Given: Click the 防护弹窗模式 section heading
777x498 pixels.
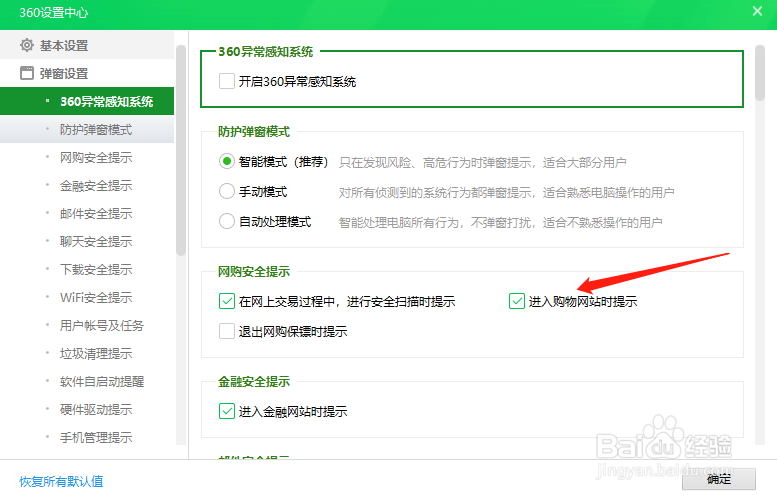Looking at the screenshot, I should (254, 132).
